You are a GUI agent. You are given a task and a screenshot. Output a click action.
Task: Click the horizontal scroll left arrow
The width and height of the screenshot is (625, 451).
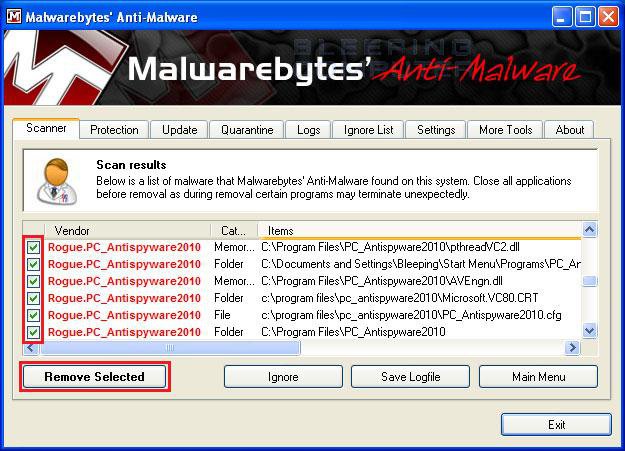click(x=31, y=348)
